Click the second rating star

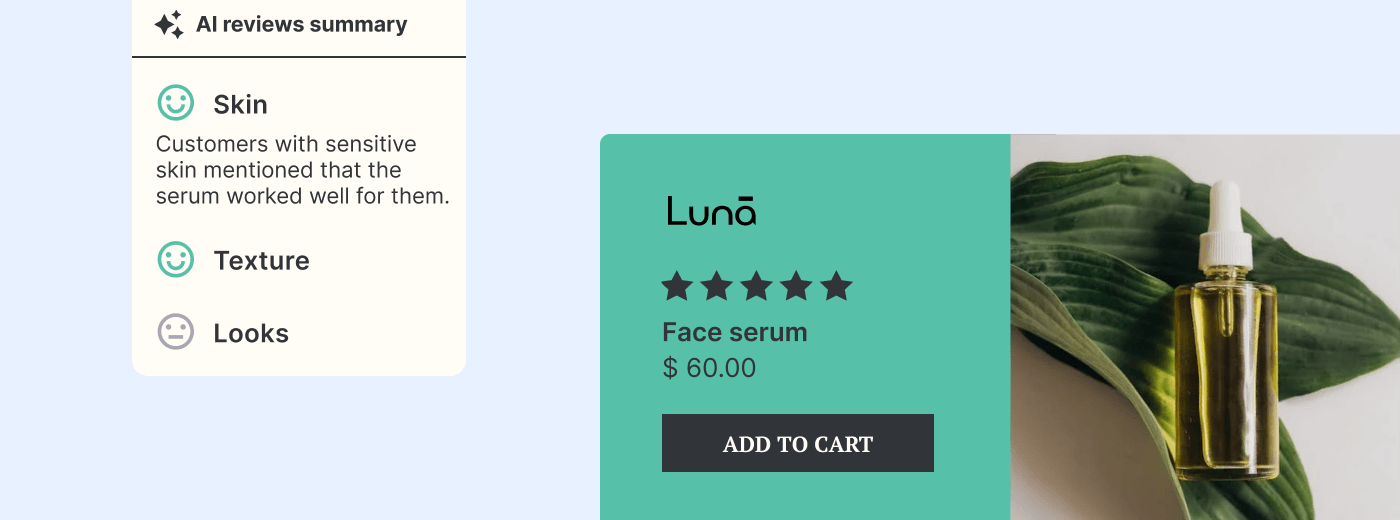coord(717,287)
